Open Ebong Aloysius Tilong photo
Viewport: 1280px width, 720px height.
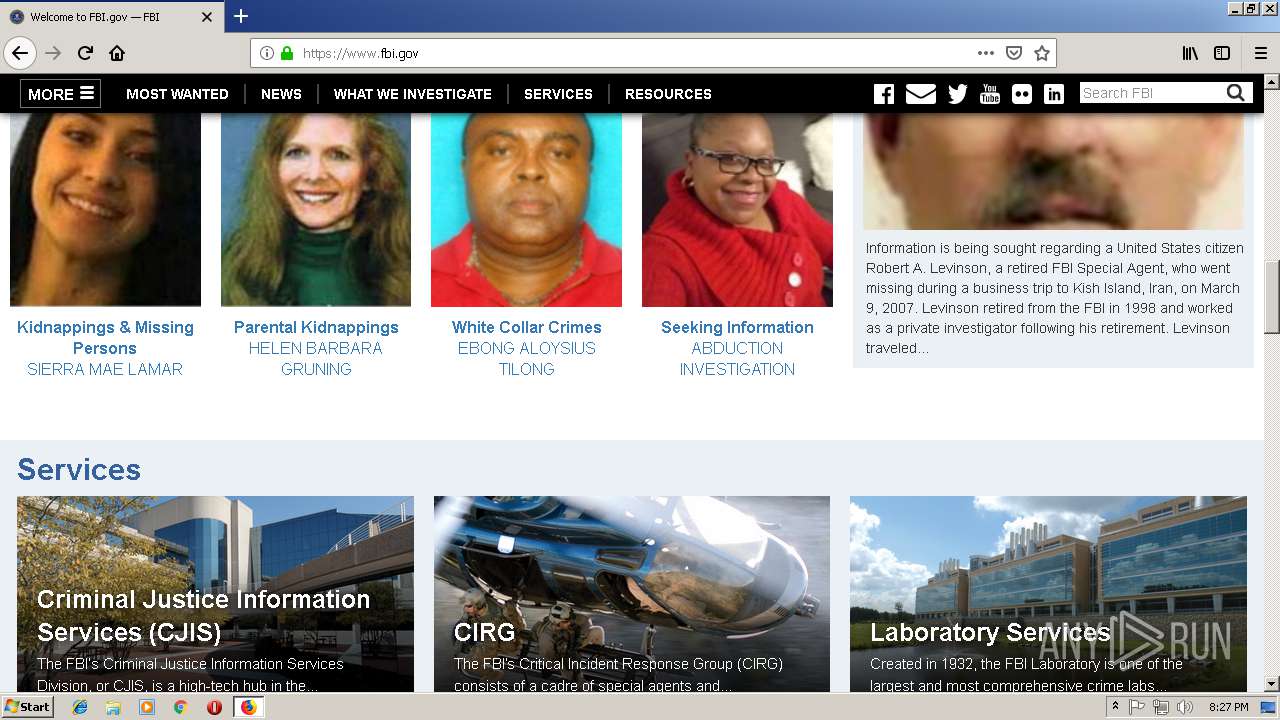(526, 209)
